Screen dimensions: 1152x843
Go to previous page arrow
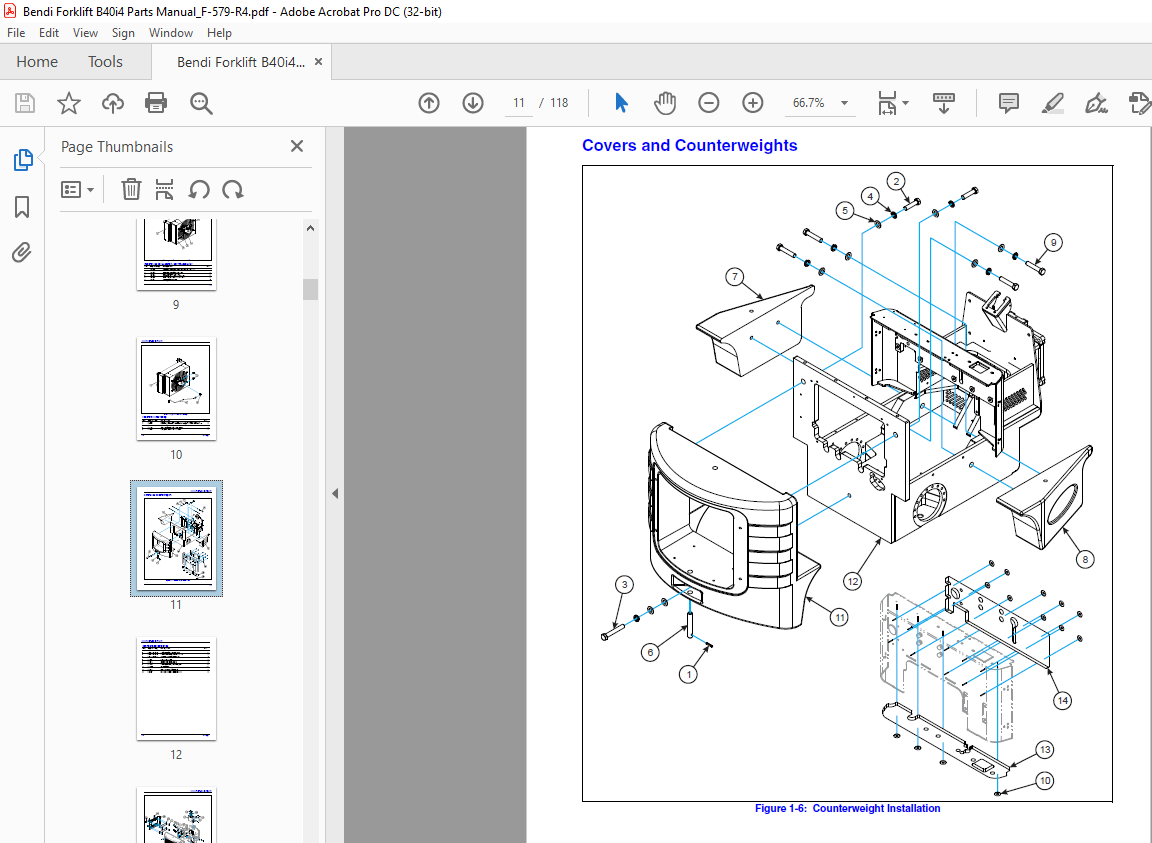(x=429, y=103)
